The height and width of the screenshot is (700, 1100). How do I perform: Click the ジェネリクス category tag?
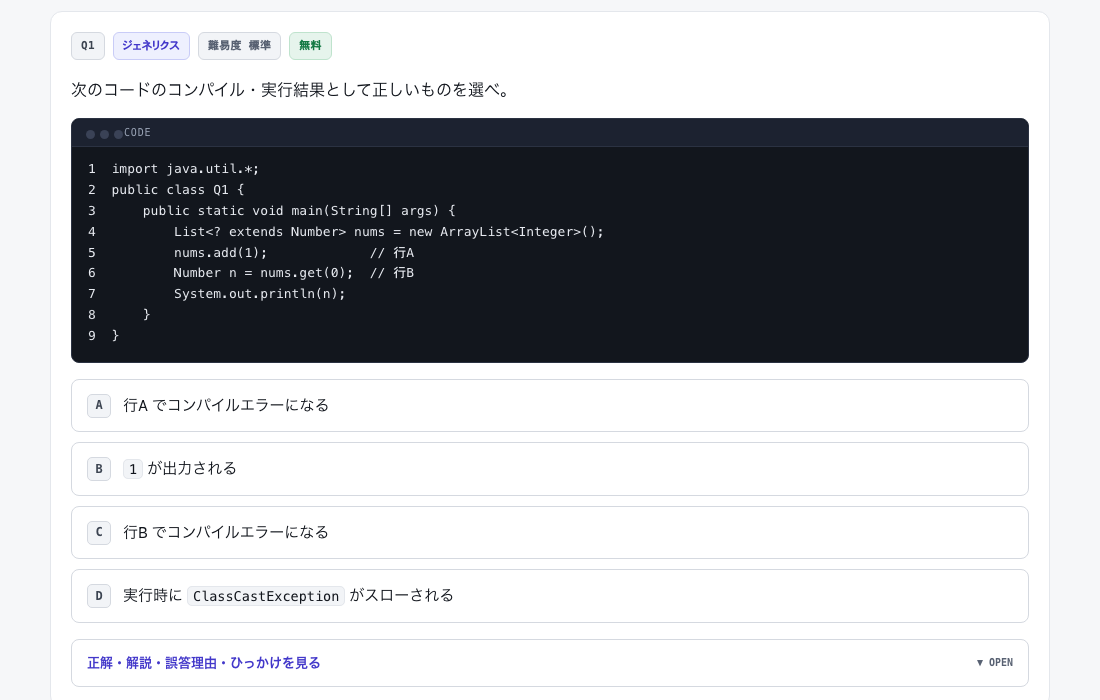[x=151, y=46]
